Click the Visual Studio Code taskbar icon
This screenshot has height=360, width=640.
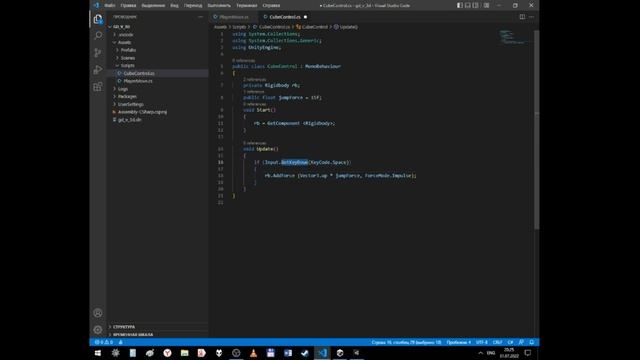[322, 353]
